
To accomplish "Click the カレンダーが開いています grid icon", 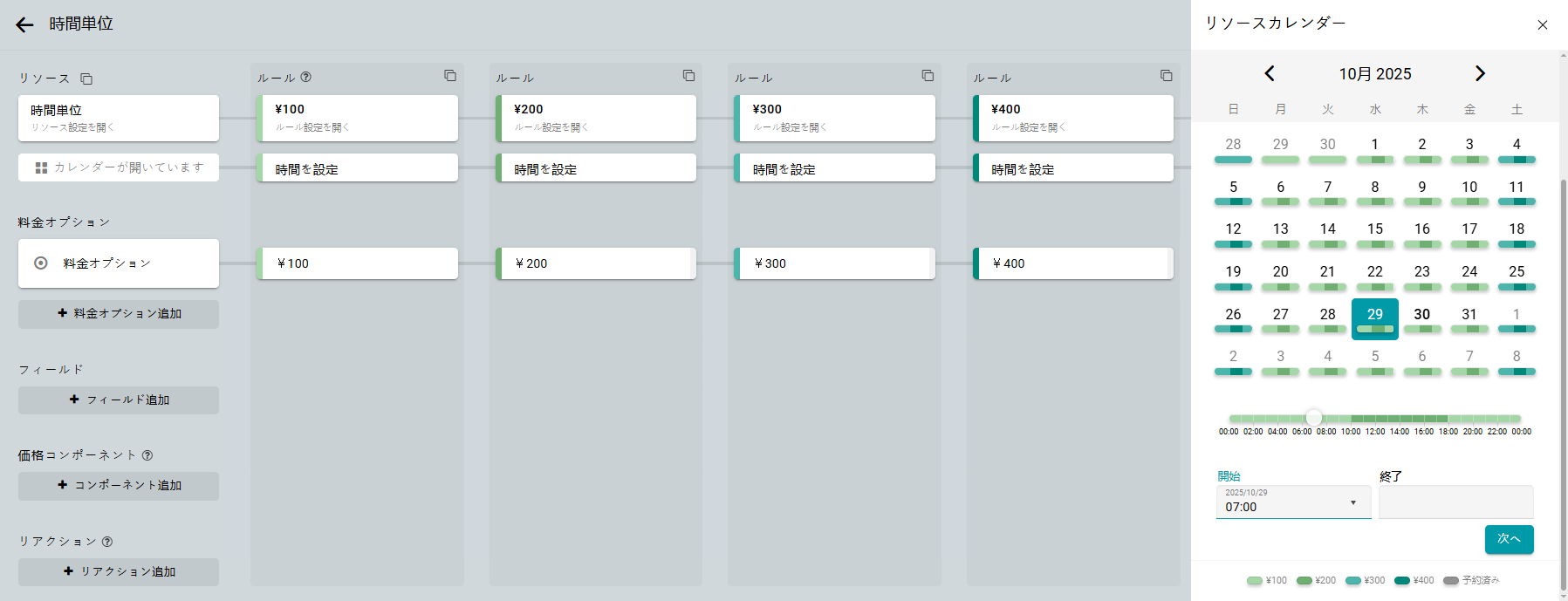I will 41,167.
